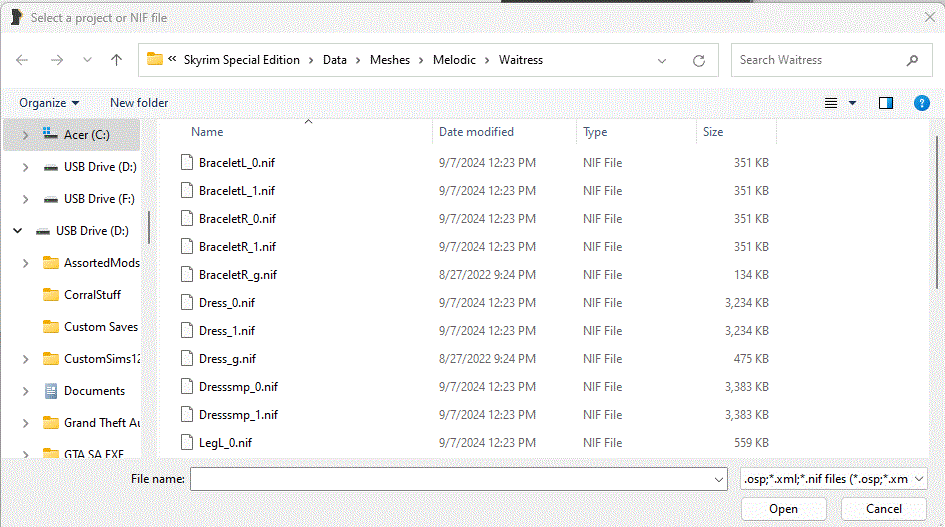Go forward in folder history
This screenshot has width=945, height=527.
57,60
